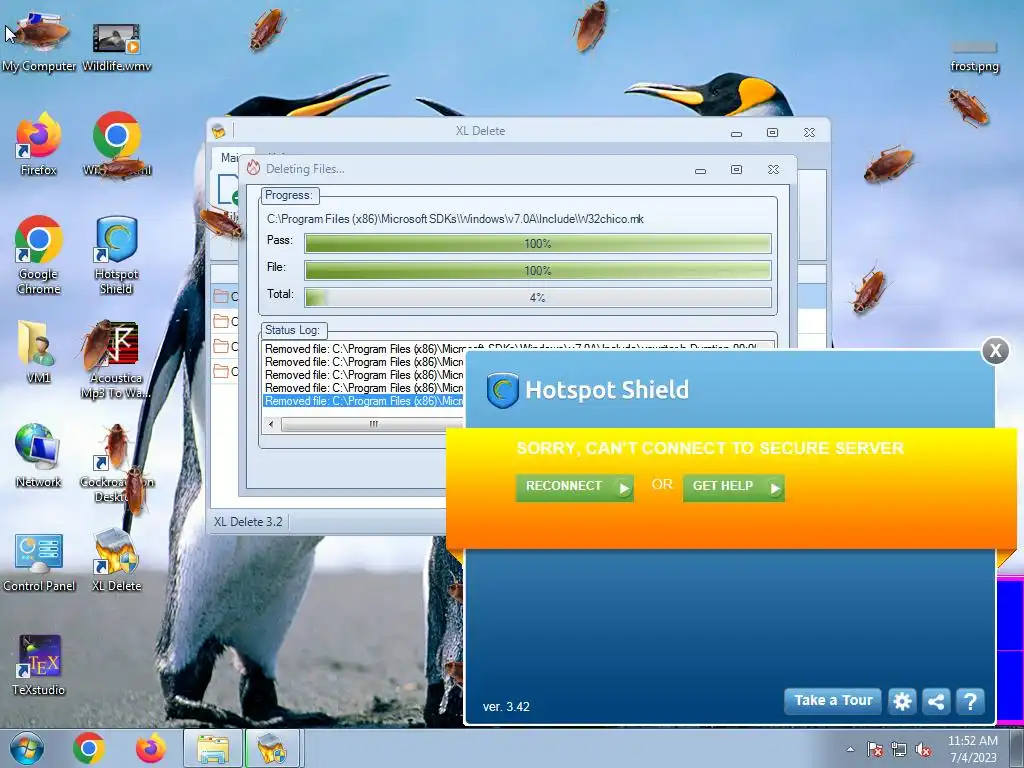
Task: Open Control Panel desktop icon
Action: (39, 562)
